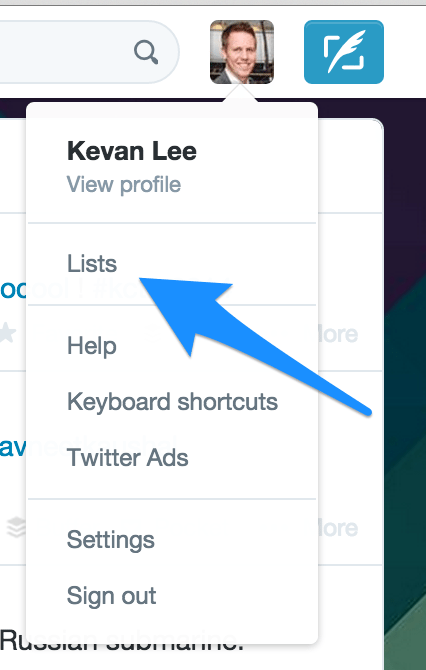The height and width of the screenshot is (670, 426).
Task: Open Settings in the account dropdown
Action: pos(111,540)
